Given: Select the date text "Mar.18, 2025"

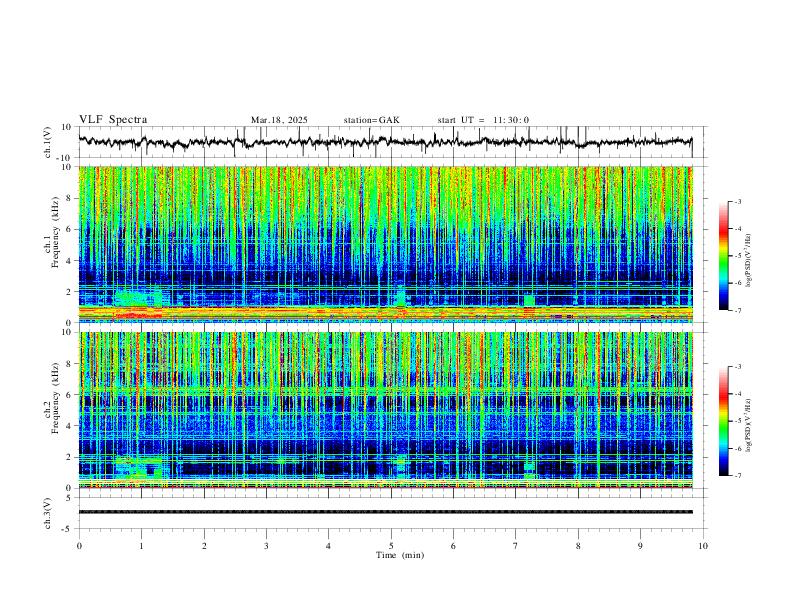Looking at the screenshot, I should tap(279, 120).
